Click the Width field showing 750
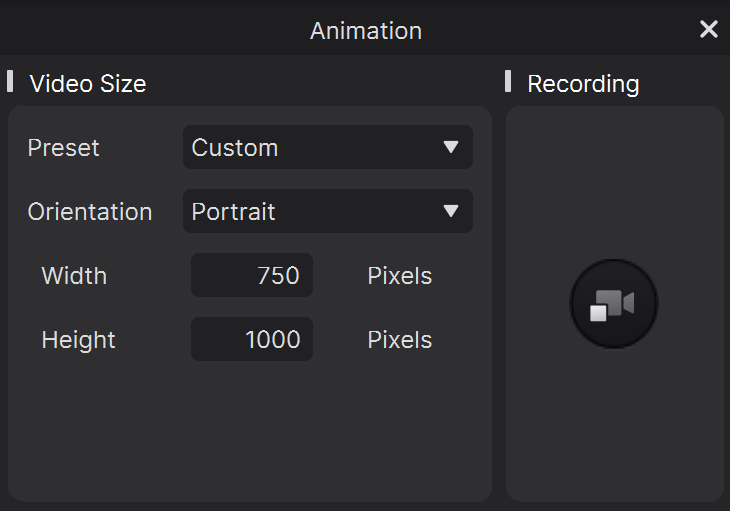This screenshot has height=511, width=730. [x=252, y=275]
